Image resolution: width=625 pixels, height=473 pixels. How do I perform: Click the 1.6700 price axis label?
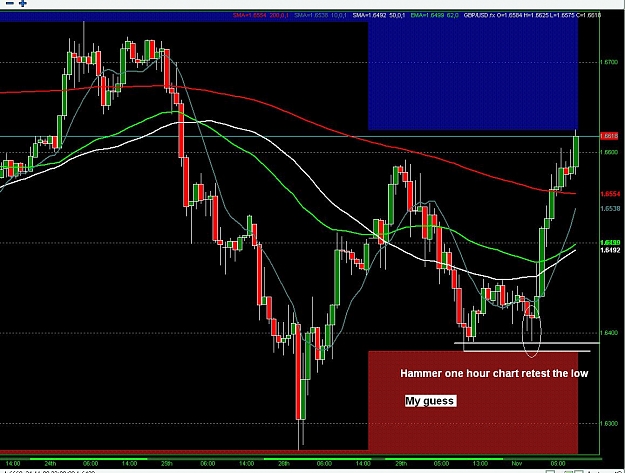tap(609, 62)
